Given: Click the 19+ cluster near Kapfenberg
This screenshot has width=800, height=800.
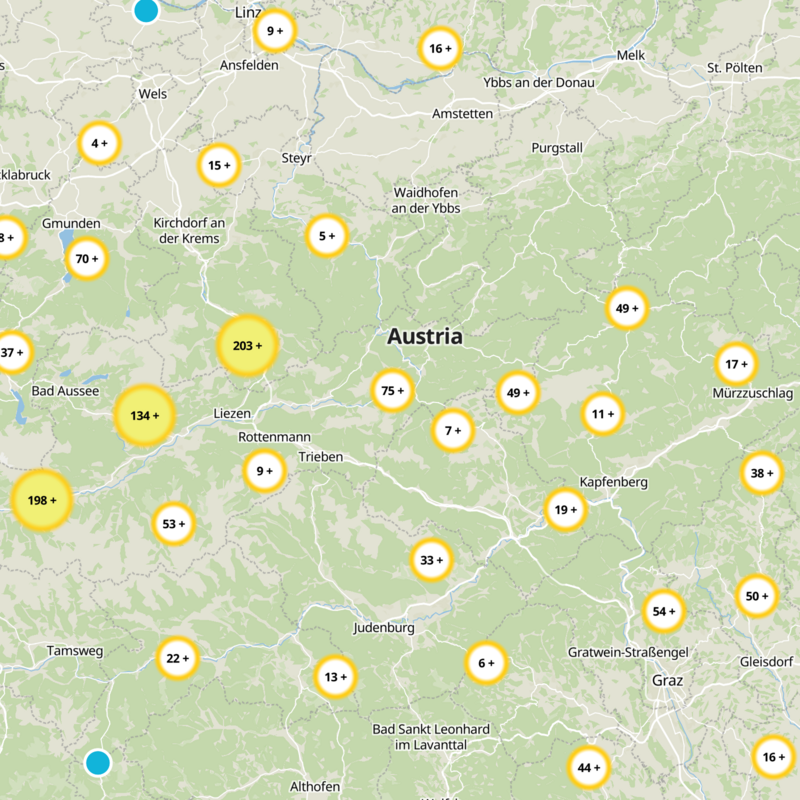Looking at the screenshot, I should (564, 508).
